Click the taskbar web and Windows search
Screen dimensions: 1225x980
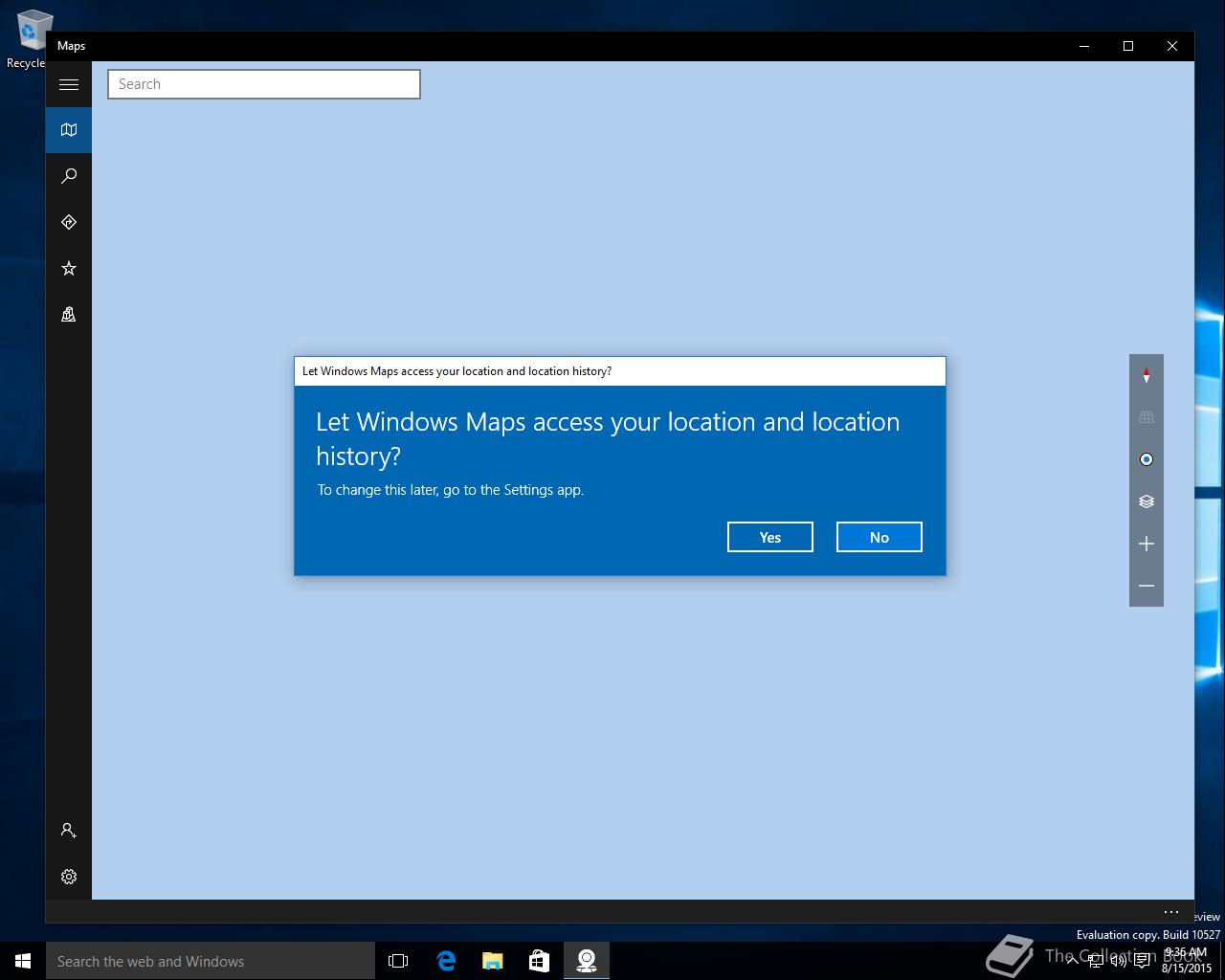[x=211, y=961]
